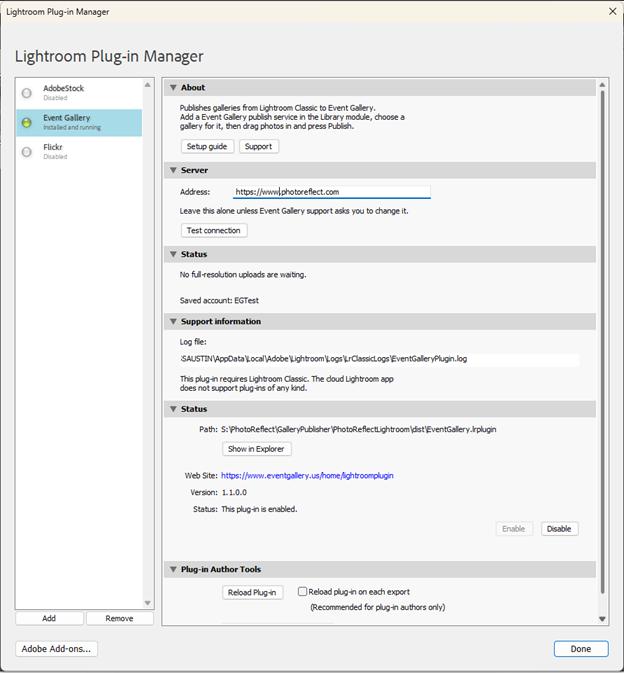Show the plug-in in Explorer
This screenshot has width=624, height=673.
257,449
